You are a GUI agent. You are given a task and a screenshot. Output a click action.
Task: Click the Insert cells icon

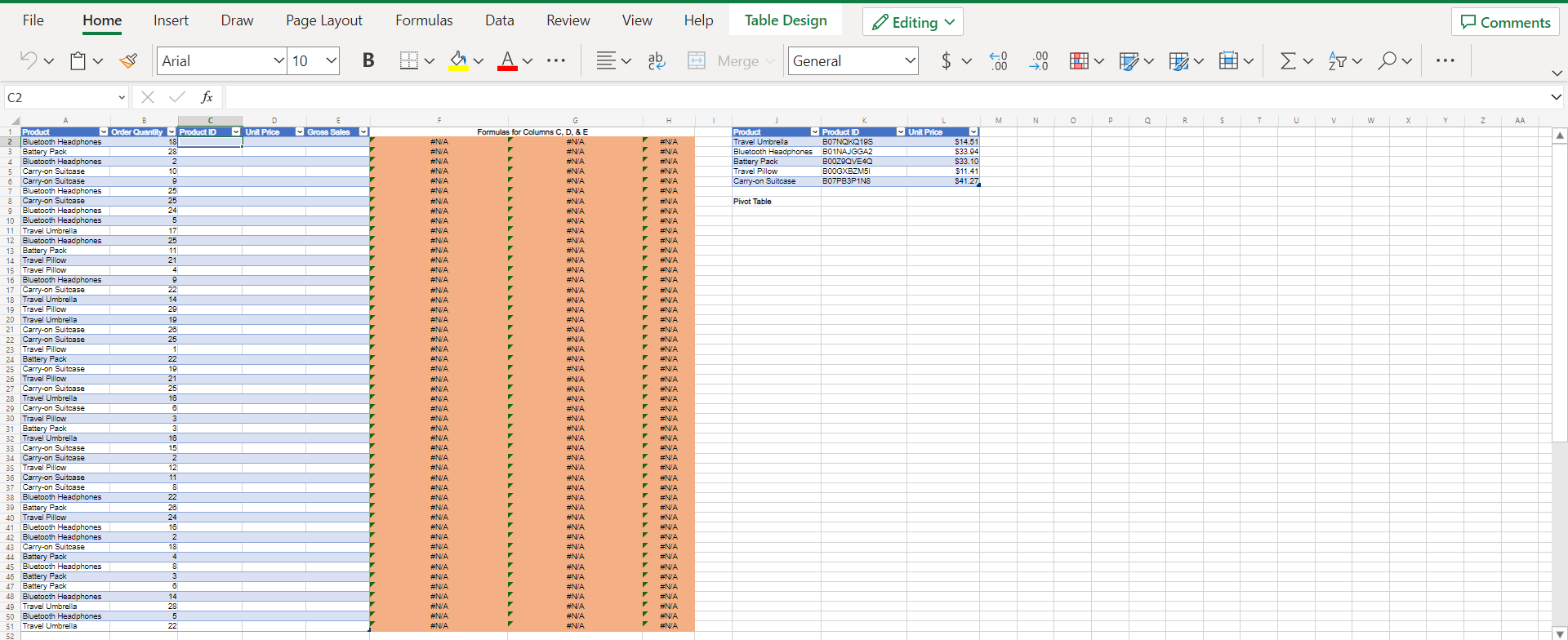point(1228,60)
